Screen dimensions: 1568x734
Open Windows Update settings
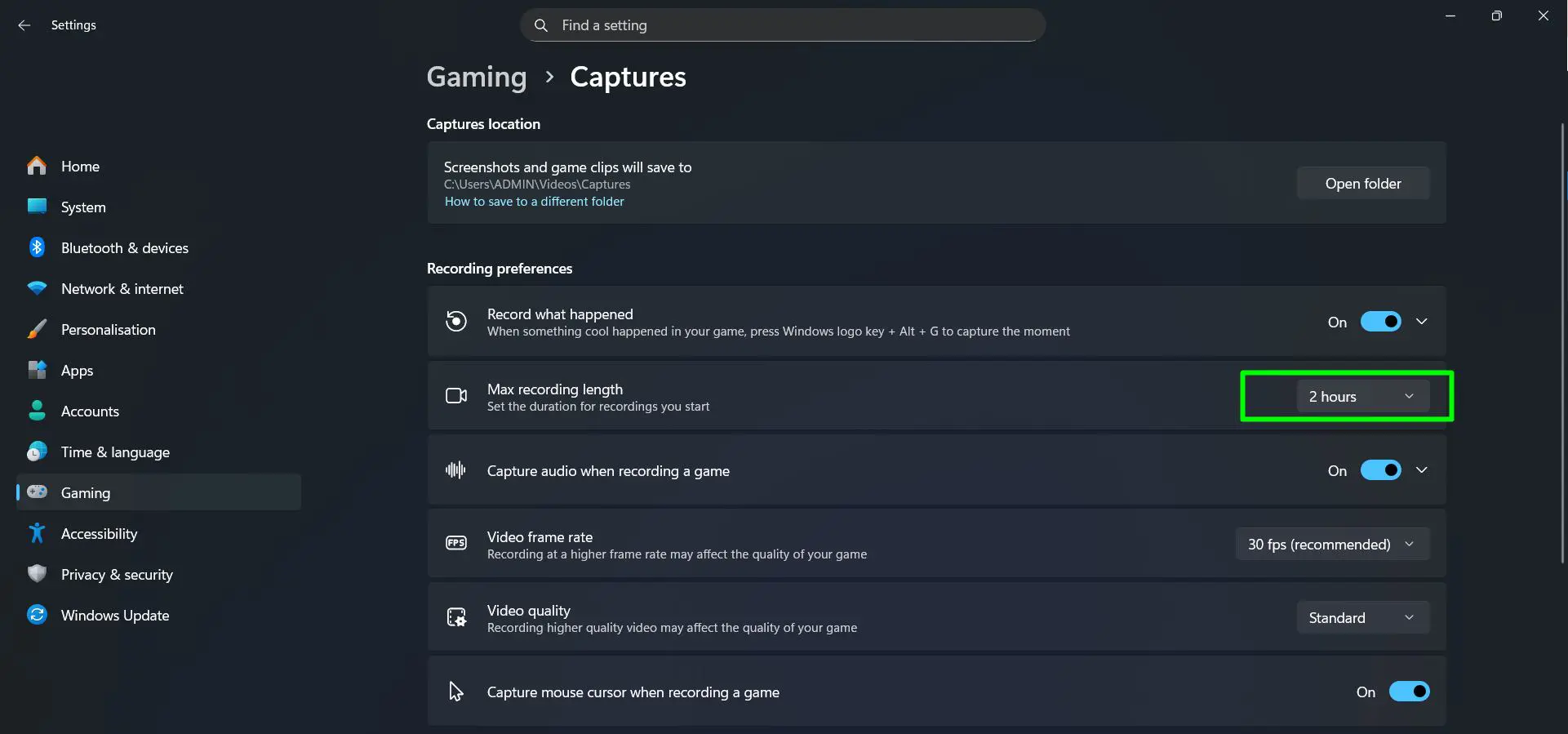click(x=115, y=615)
